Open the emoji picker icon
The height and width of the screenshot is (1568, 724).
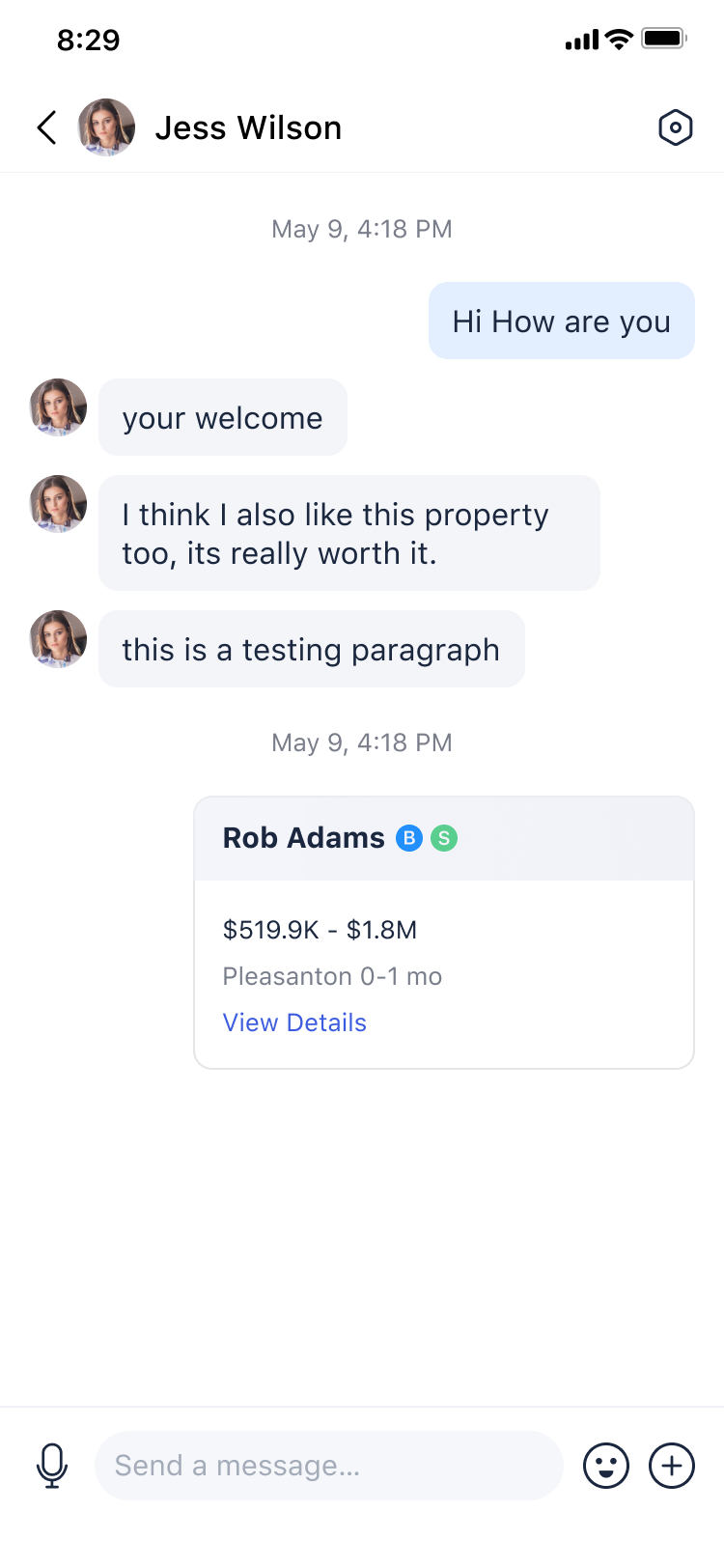coord(606,1466)
